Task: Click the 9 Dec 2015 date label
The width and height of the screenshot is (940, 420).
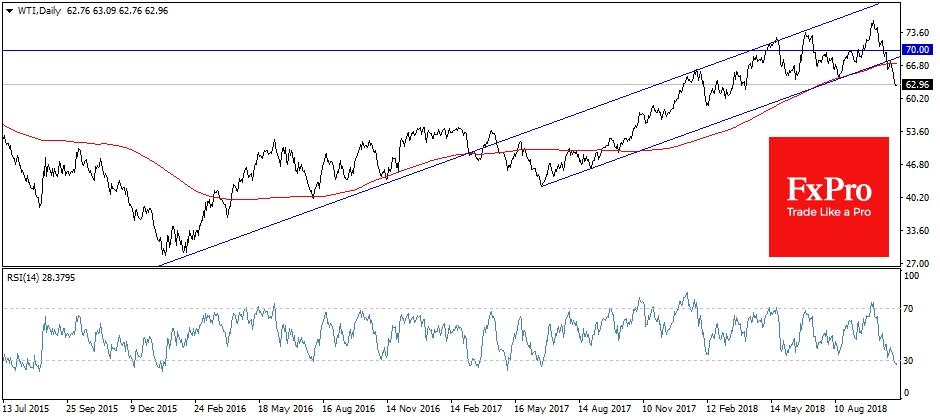Action: click(156, 408)
